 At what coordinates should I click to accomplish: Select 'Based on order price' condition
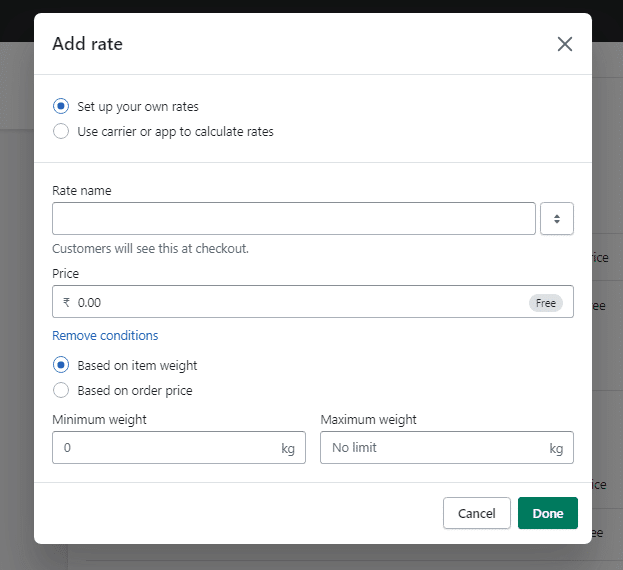61,390
